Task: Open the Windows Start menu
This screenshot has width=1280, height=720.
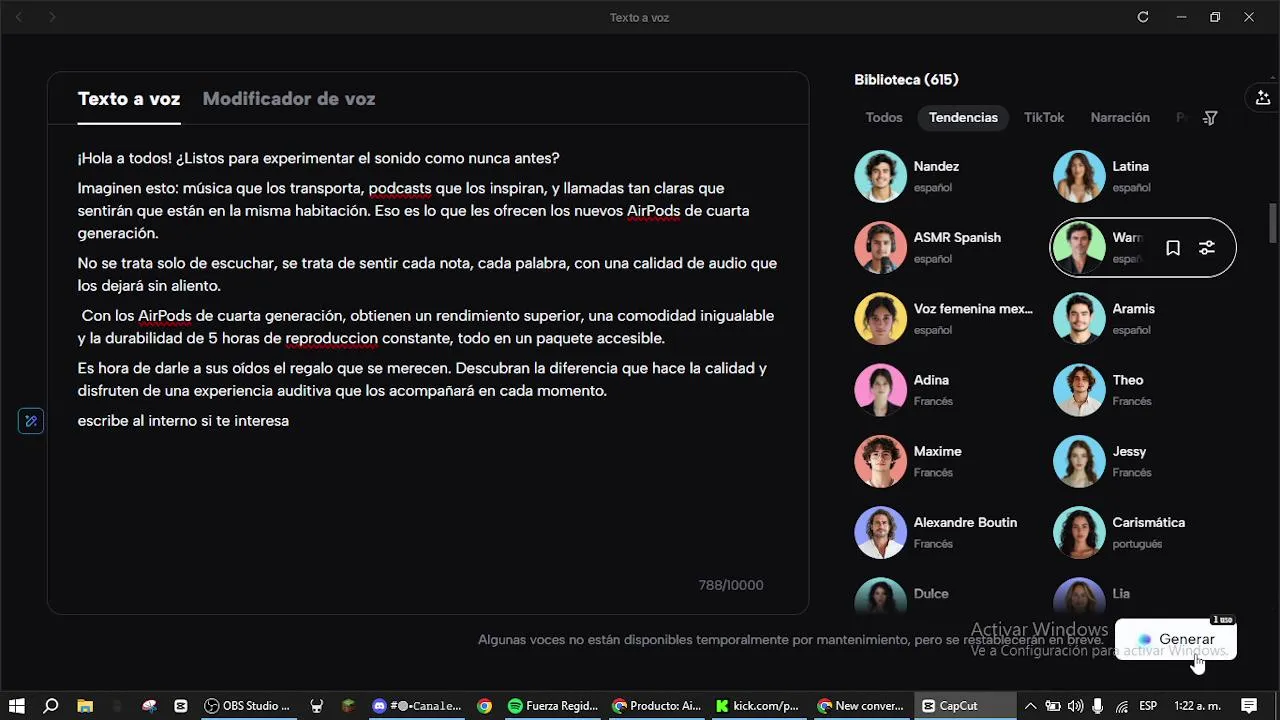Action: tap(17, 705)
